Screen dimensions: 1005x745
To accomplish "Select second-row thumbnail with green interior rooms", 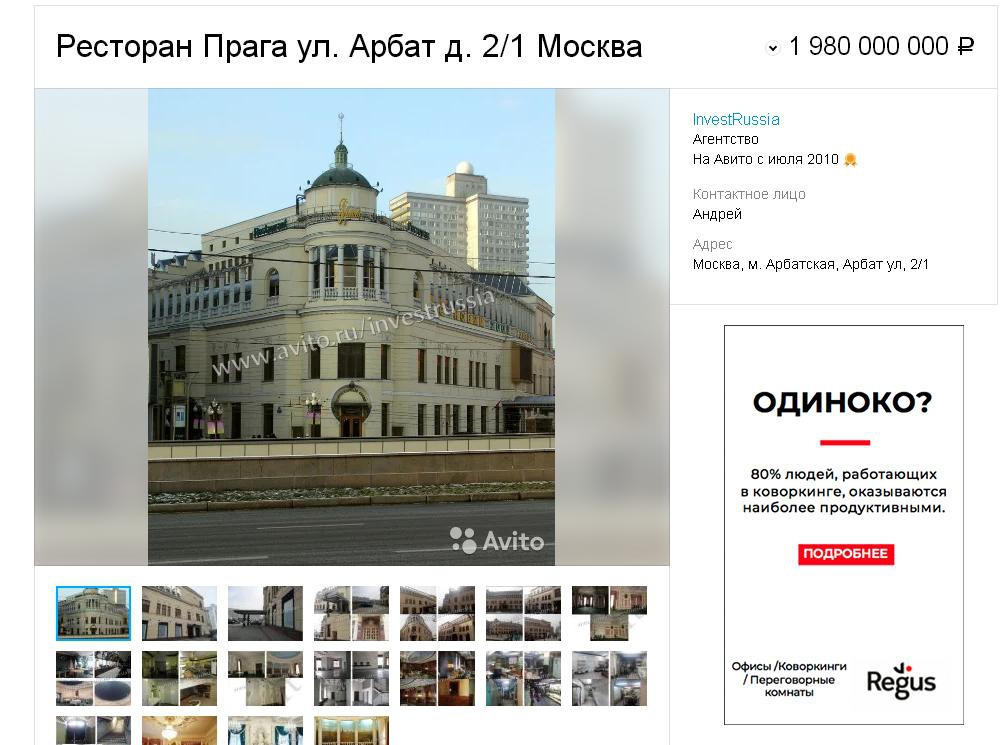I will (179, 678).
